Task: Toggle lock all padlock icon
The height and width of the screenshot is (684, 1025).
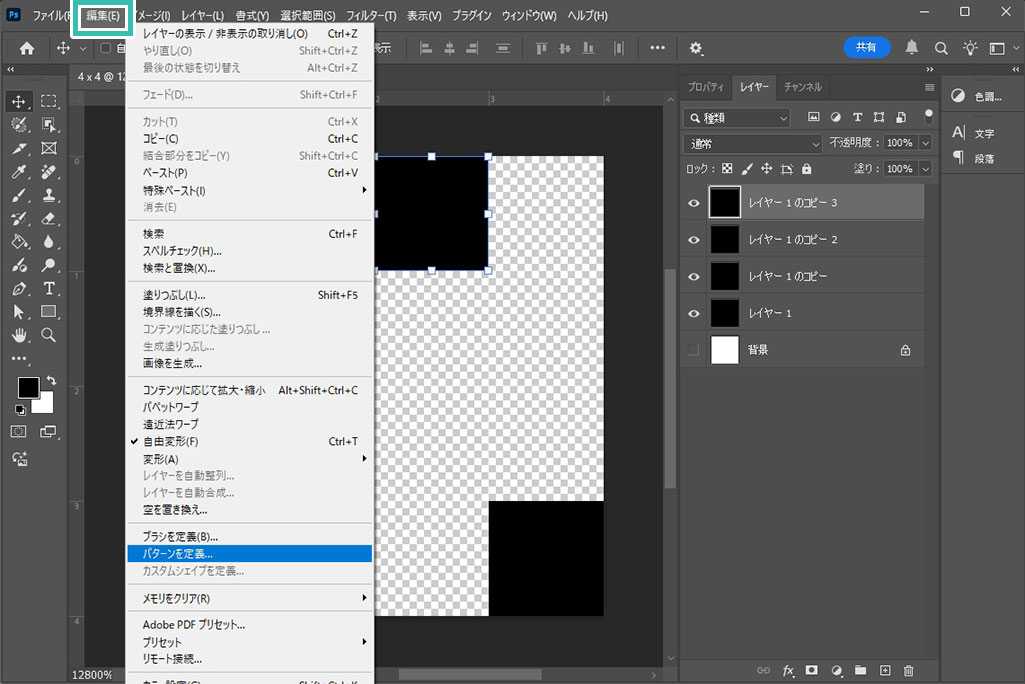Action: click(x=807, y=169)
